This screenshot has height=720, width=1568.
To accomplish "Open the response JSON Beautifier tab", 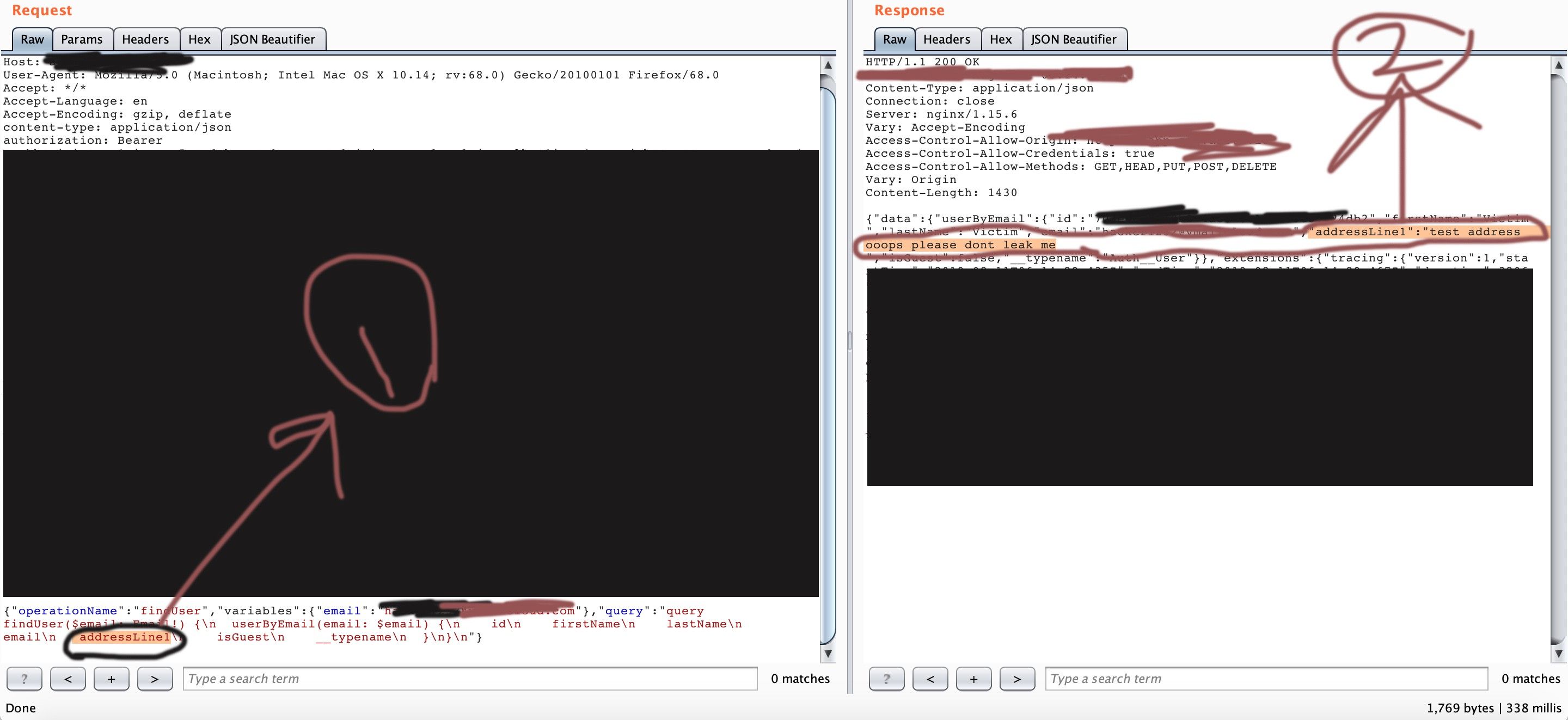I will pyautogui.click(x=1074, y=40).
